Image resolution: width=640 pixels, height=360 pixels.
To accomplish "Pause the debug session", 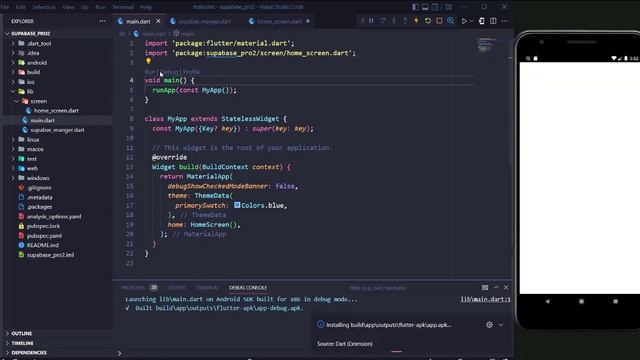I will (371, 21).
